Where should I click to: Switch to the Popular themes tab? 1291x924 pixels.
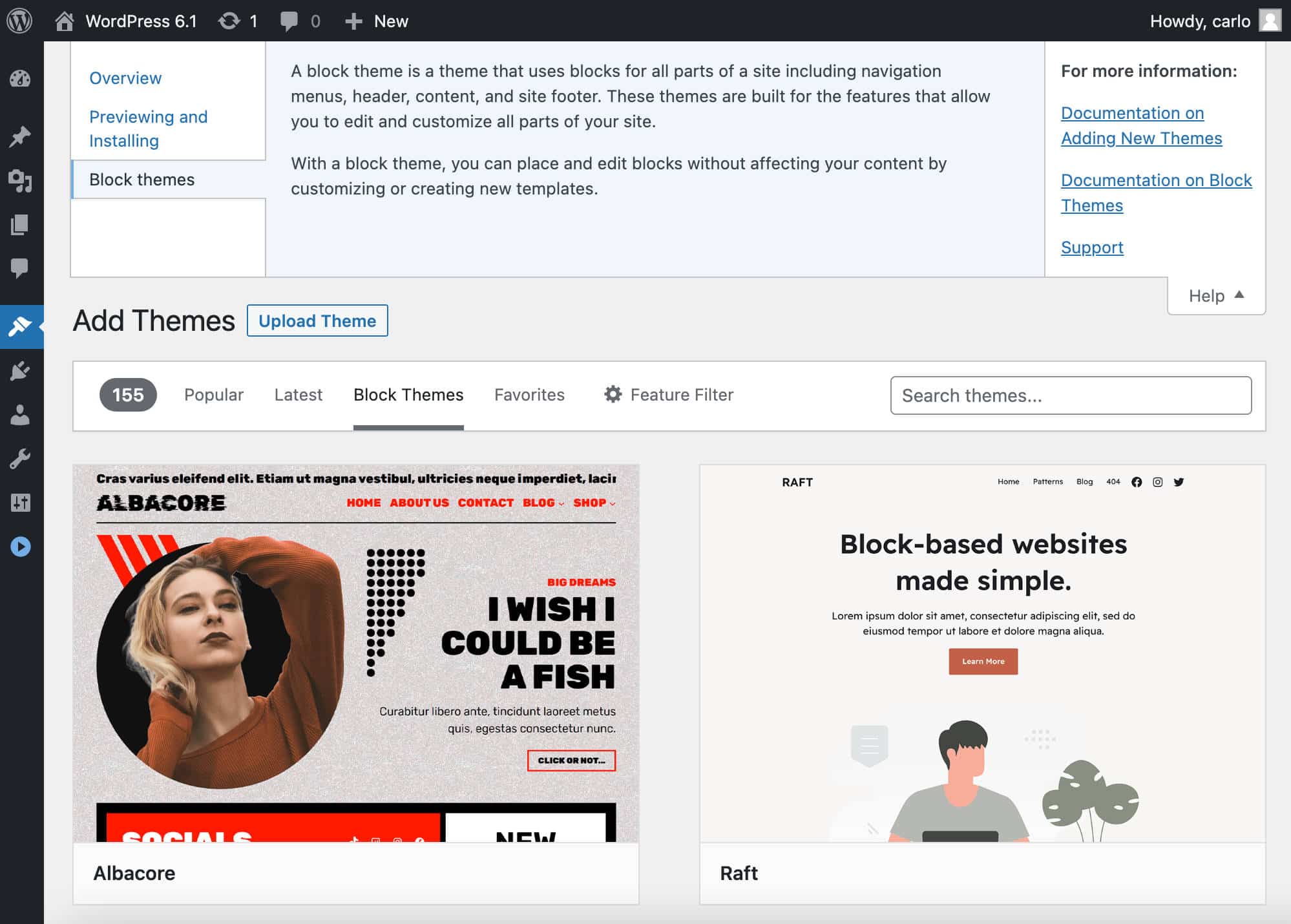point(213,395)
